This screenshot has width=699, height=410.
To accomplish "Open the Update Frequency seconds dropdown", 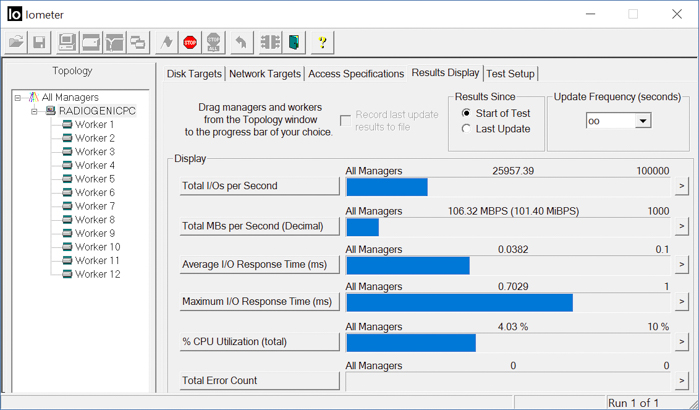I will coord(642,120).
